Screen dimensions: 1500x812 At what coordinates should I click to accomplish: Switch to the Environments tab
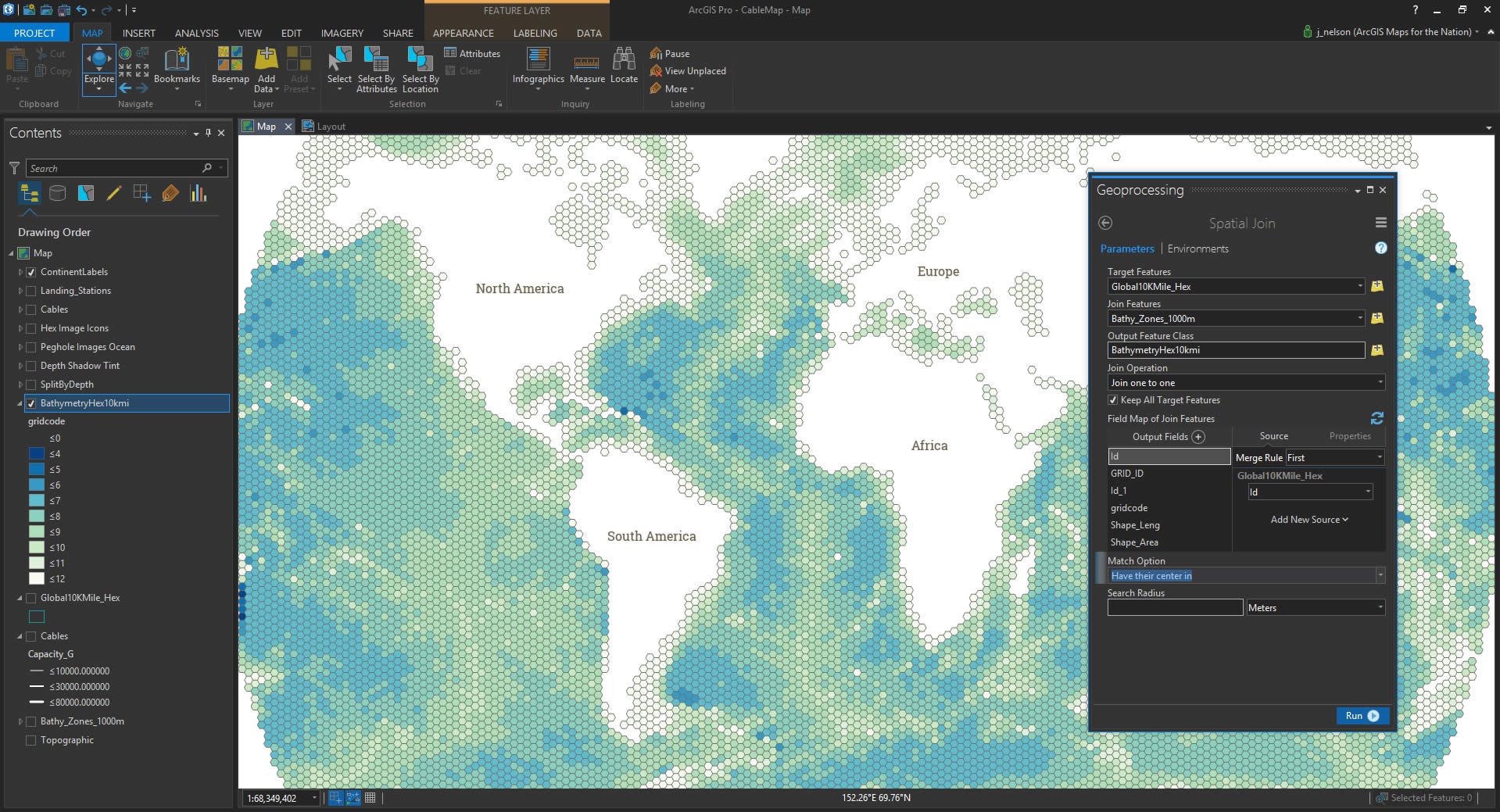coord(1197,249)
